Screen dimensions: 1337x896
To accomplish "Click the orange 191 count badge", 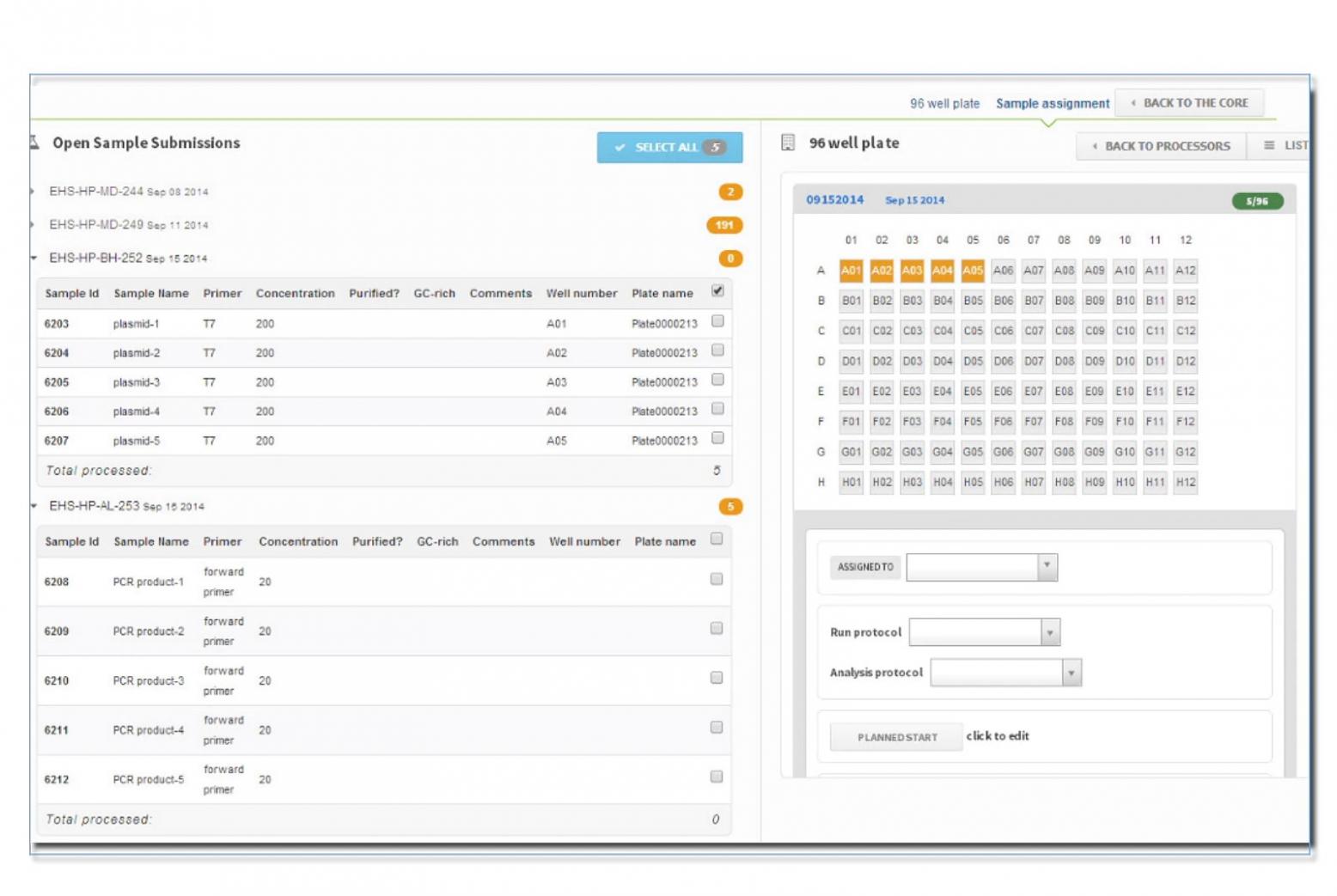I will tap(723, 225).
